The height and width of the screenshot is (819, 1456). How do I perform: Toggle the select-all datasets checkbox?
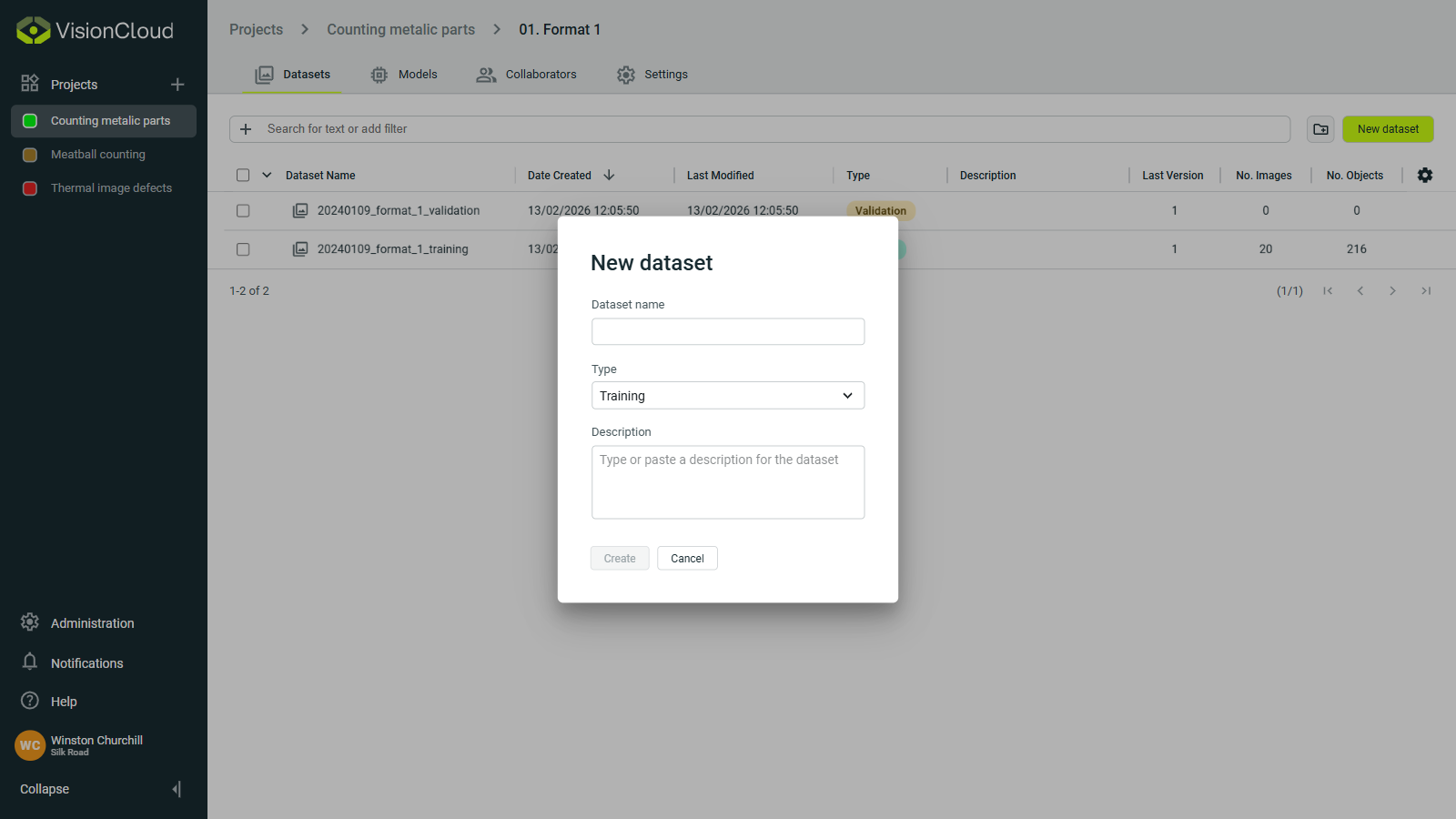tap(242, 174)
